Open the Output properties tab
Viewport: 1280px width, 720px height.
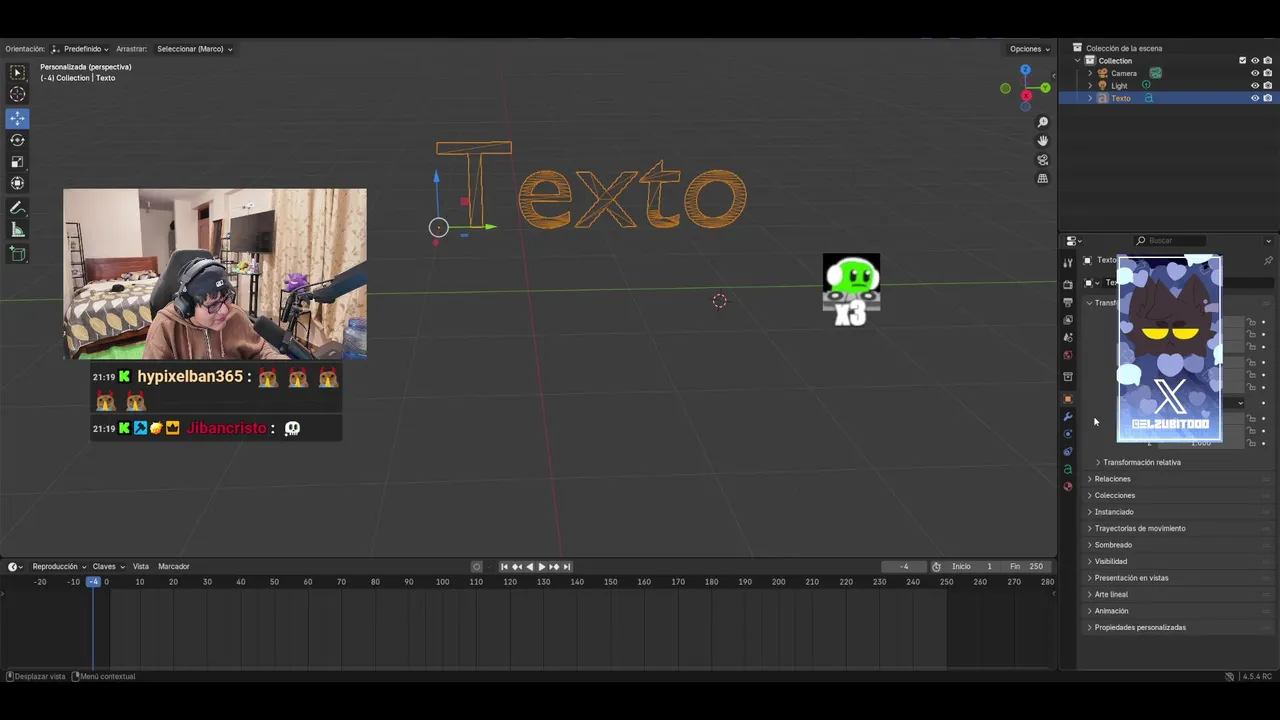1068,302
